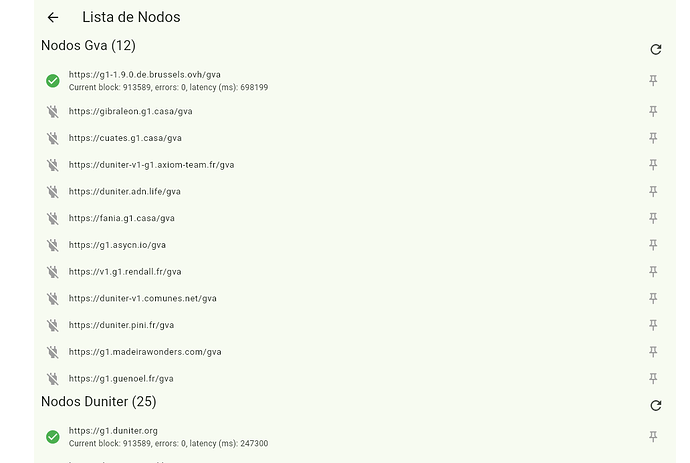Click the Nodos Gva (12) section header
The image size is (690, 463).
pyautogui.click(x=88, y=45)
